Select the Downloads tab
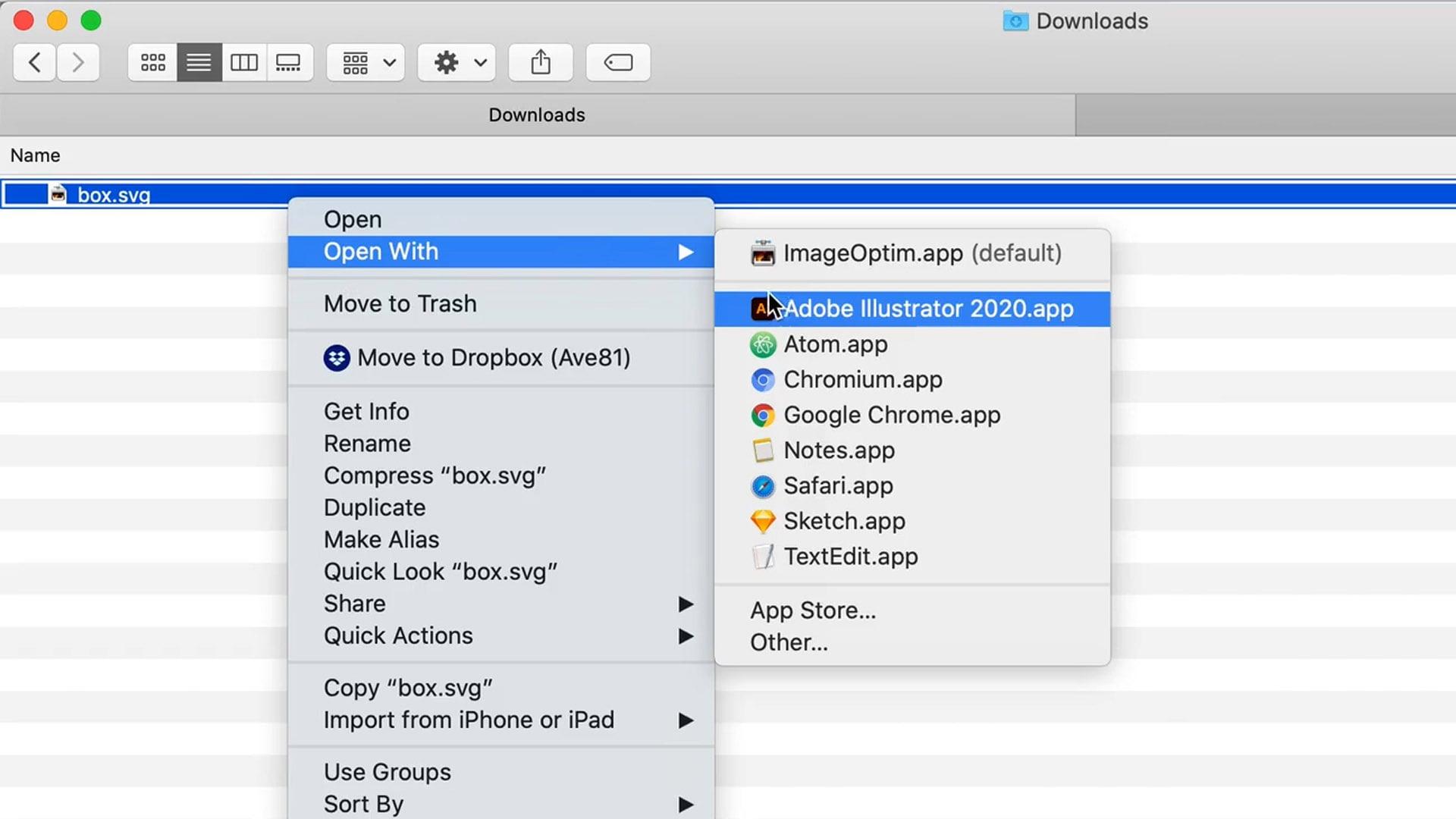The height and width of the screenshot is (819, 1456). click(536, 115)
